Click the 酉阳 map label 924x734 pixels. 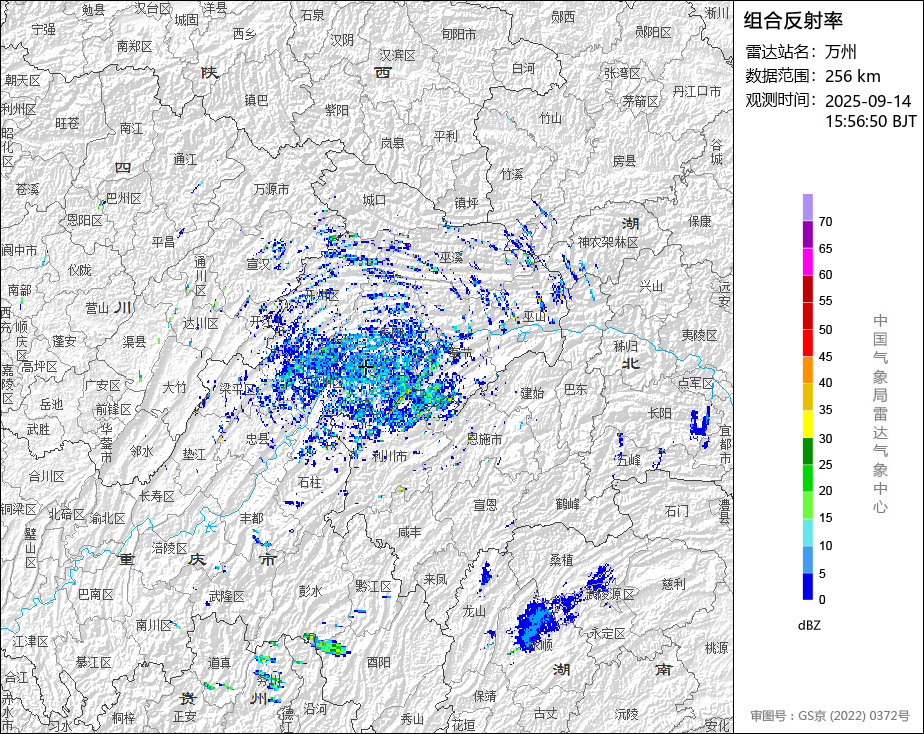coord(378,663)
